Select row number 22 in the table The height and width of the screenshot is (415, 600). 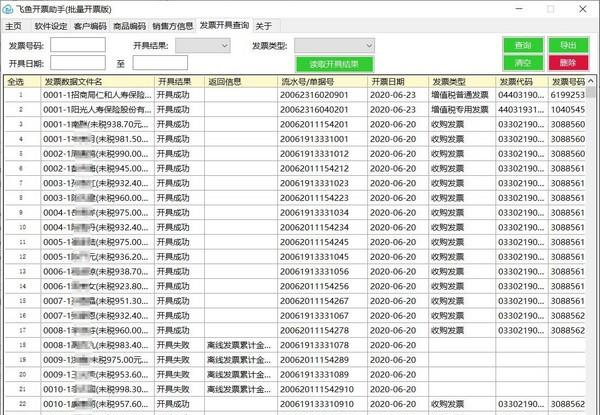pos(22,404)
